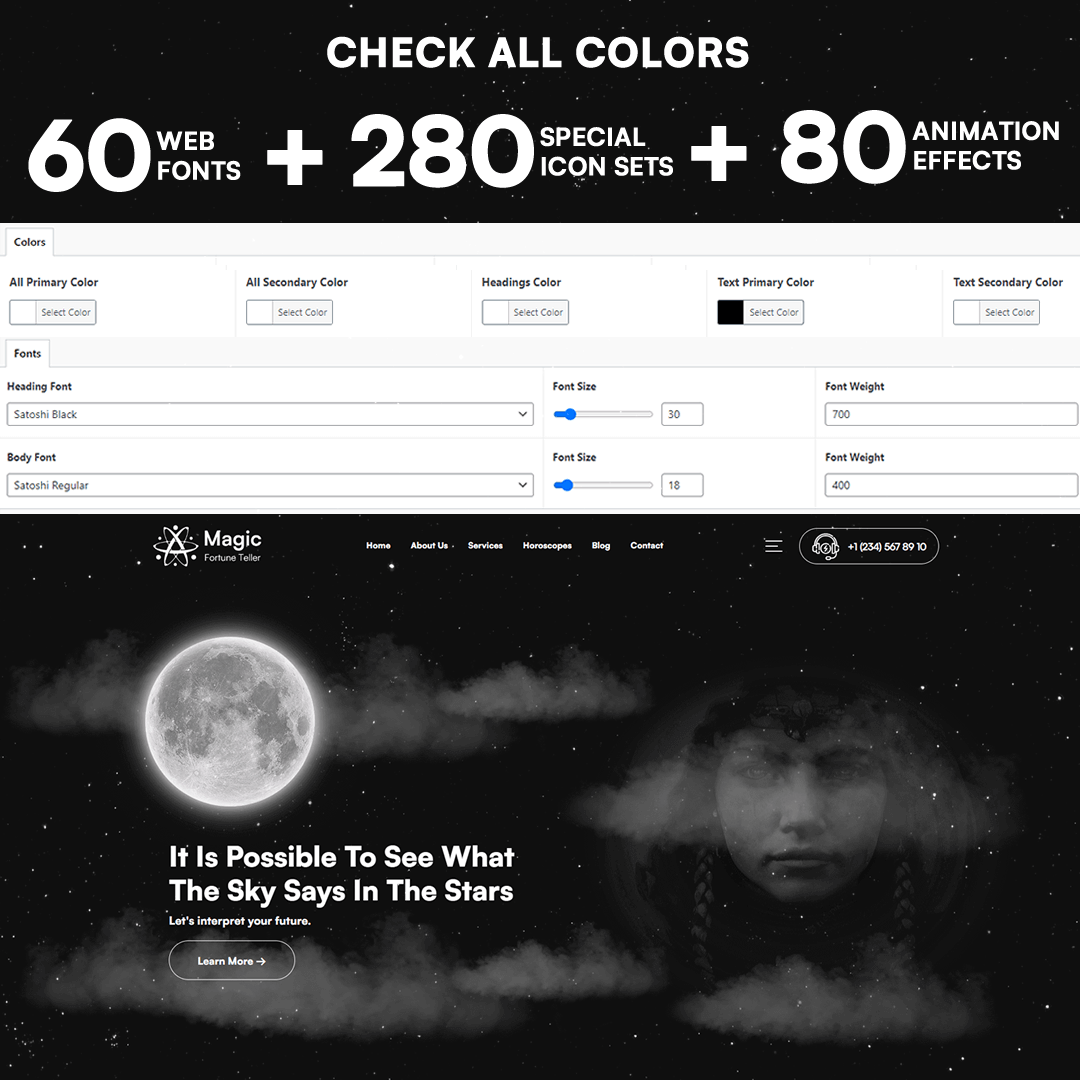Image resolution: width=1080 pixels, height=1080 pixels.
Task: Select Color for All Primary Color
Action: tap(65, 312)
